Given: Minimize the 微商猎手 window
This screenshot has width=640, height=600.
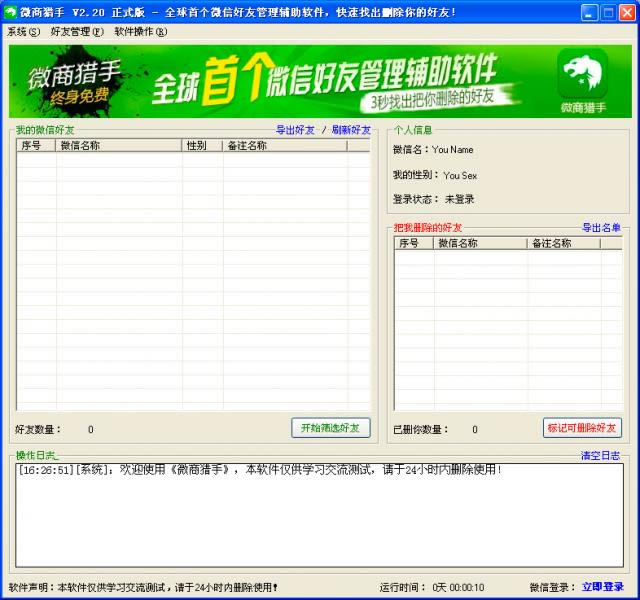Looking at the screenshot, I should 589,13.
